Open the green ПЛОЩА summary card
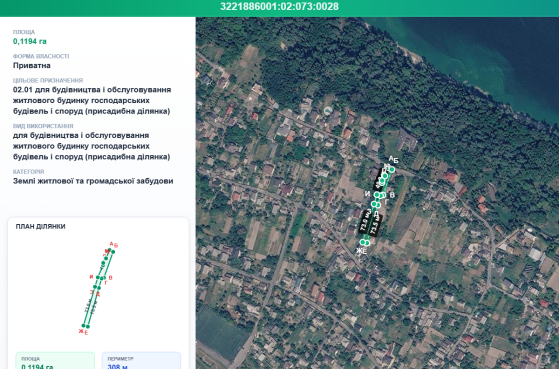Image resolution: width=559 pixels, height=369 pixels. (55, 360)
